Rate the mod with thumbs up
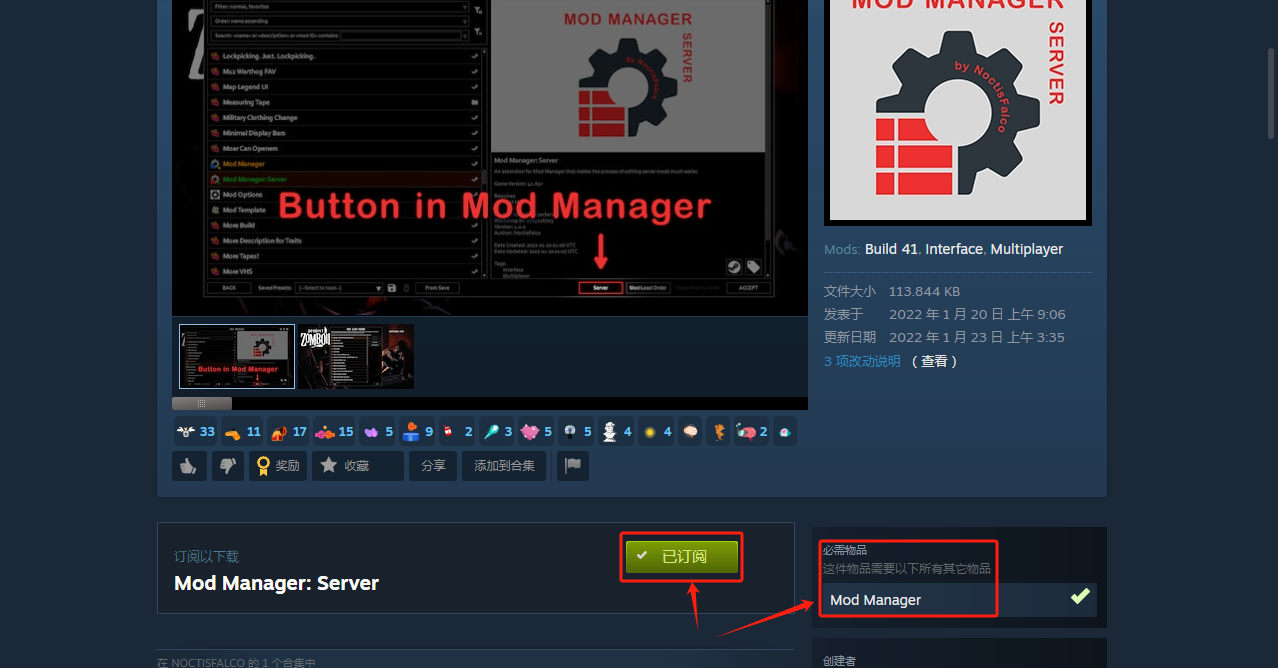 pyautogui.click(x=190, y=465)
